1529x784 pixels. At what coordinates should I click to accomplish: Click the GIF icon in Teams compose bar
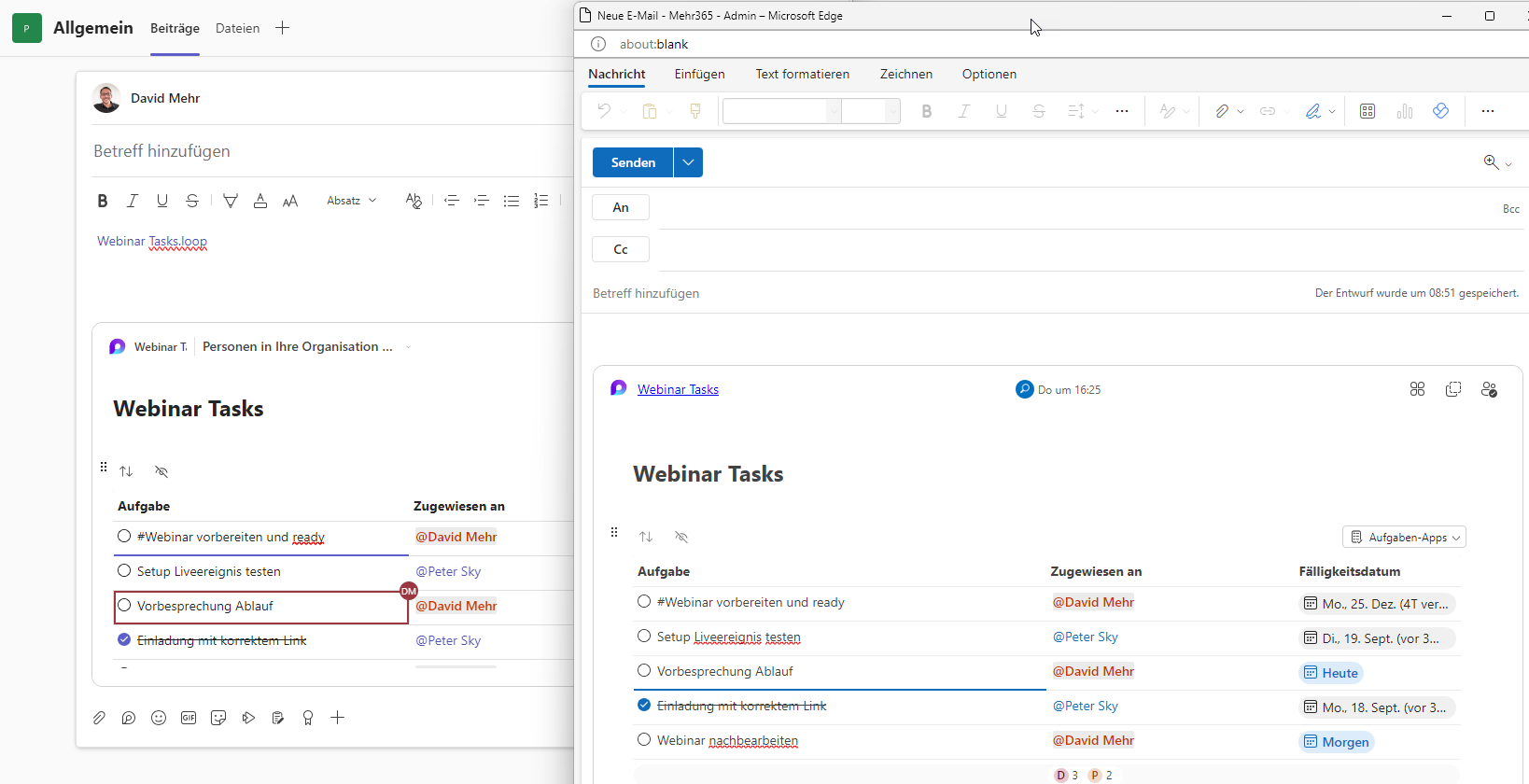(x=189, y=718)
